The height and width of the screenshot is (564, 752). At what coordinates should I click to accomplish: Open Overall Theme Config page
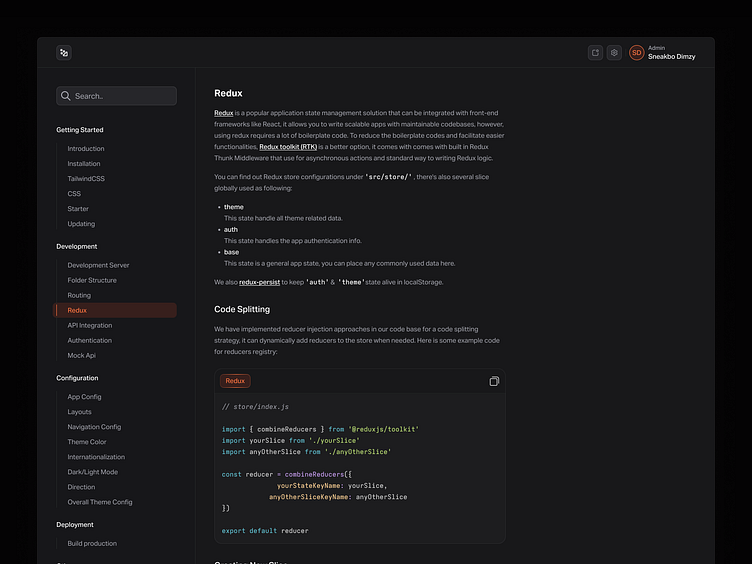point(100,502)
